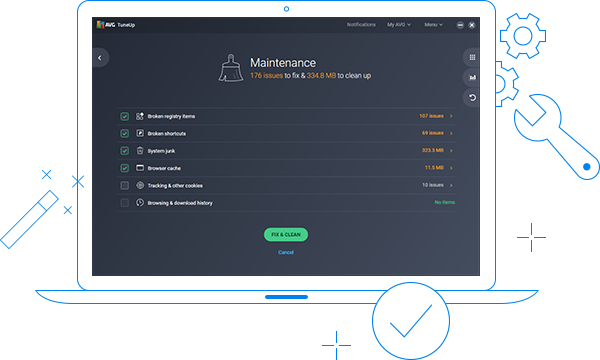This screenshot has height=360, width=600.
Task: Click the Broken shortcuts label
Action: (167, 134)
